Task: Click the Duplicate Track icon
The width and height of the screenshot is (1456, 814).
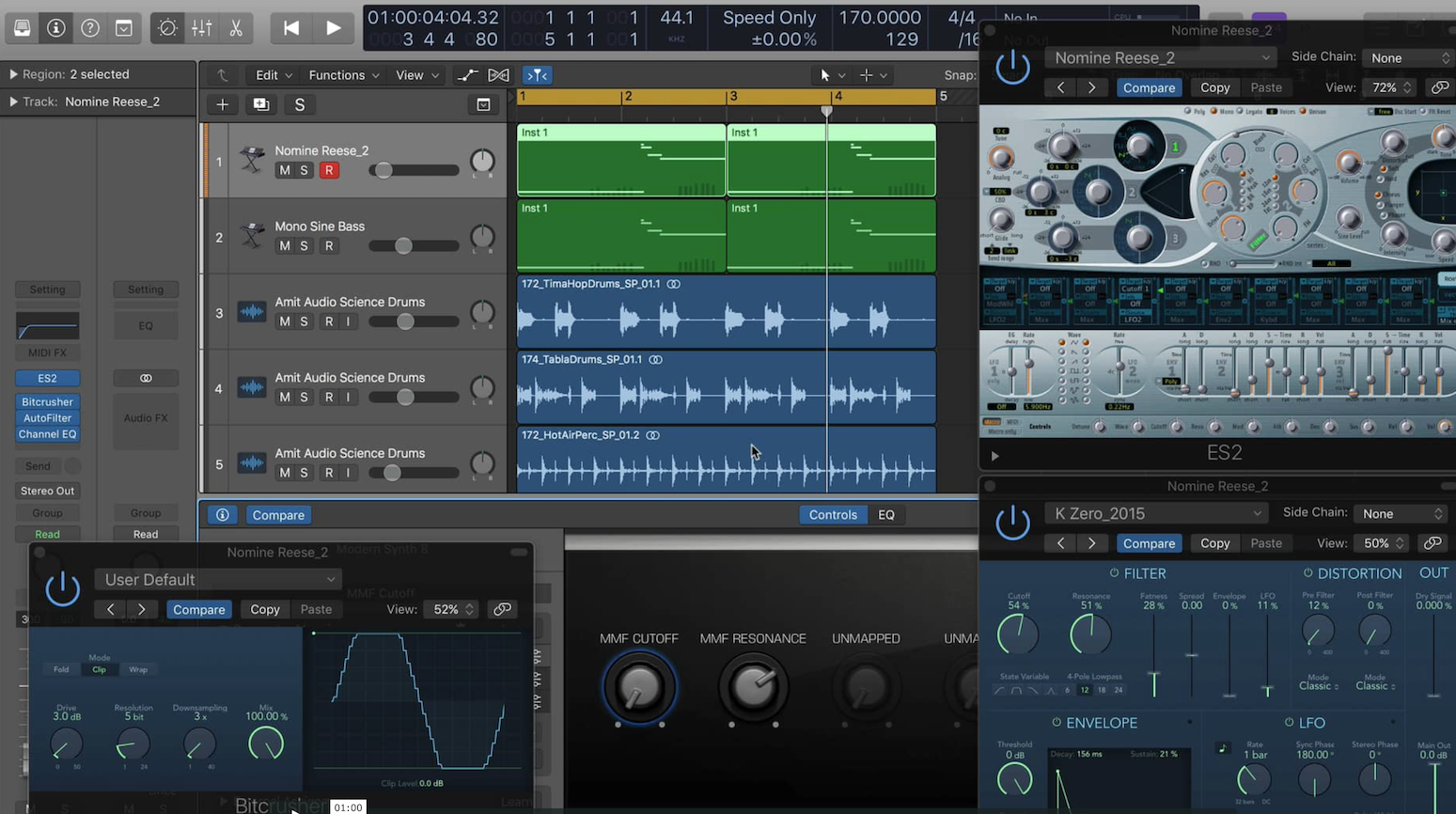Action: click(x=261, y=104)
